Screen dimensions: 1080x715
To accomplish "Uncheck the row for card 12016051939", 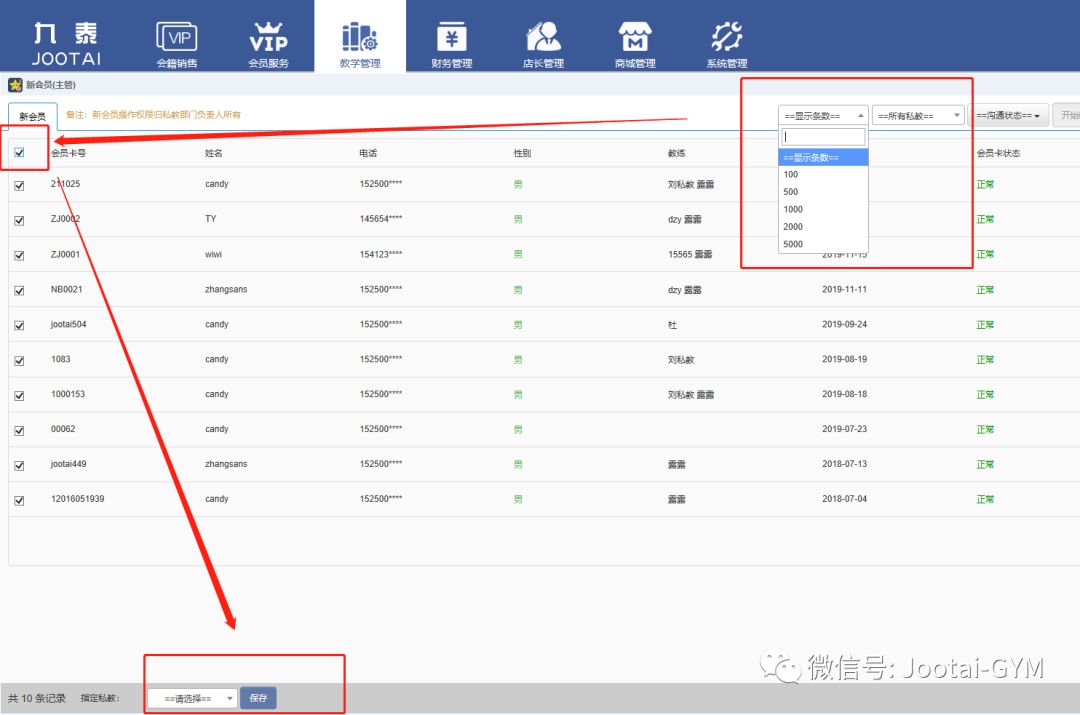I will [x=20, y=498].
